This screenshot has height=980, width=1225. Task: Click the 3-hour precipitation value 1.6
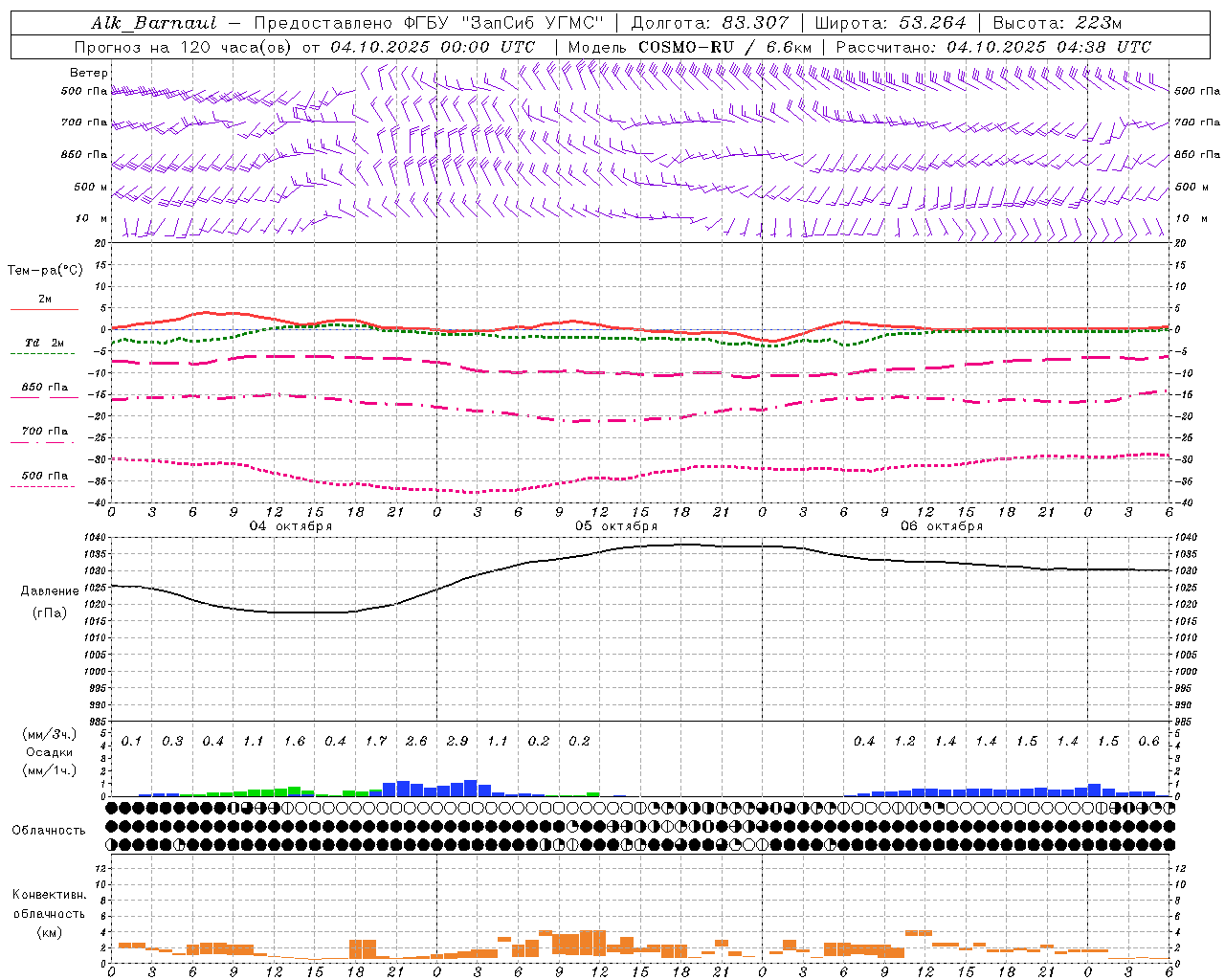[295, 742]
